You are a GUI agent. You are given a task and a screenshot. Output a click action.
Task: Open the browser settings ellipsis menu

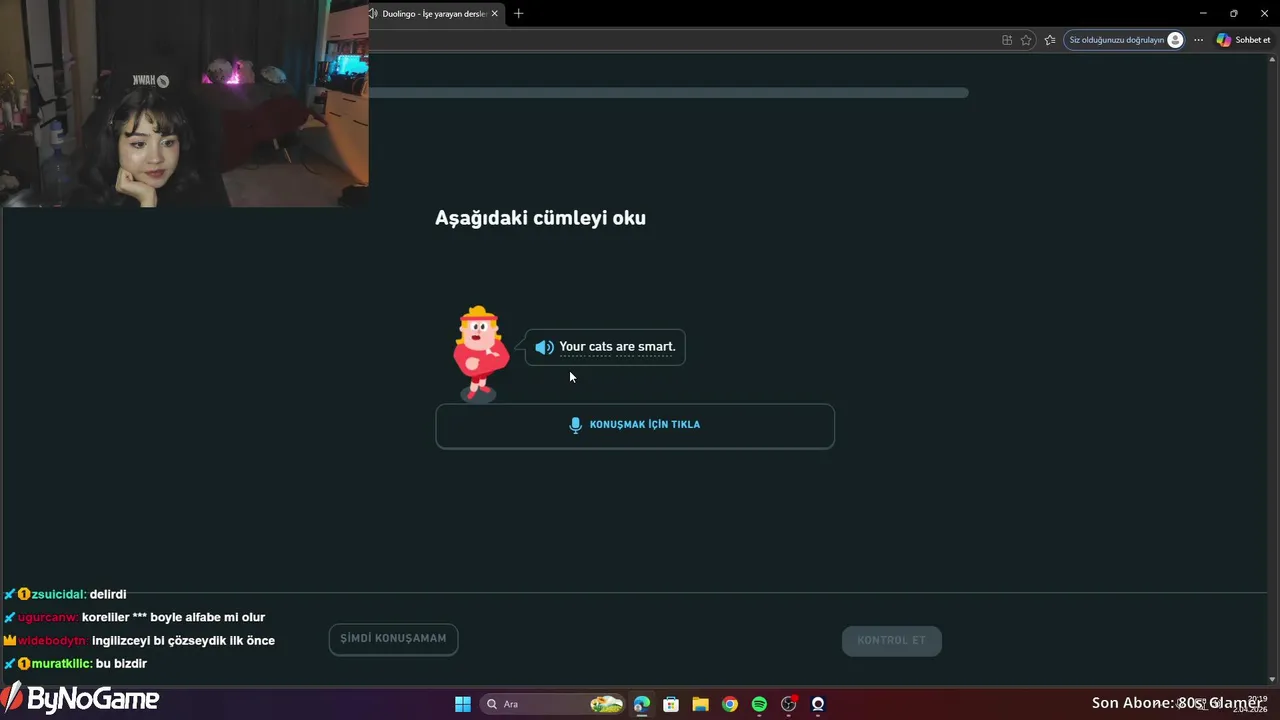click(x=1198, y=40)
